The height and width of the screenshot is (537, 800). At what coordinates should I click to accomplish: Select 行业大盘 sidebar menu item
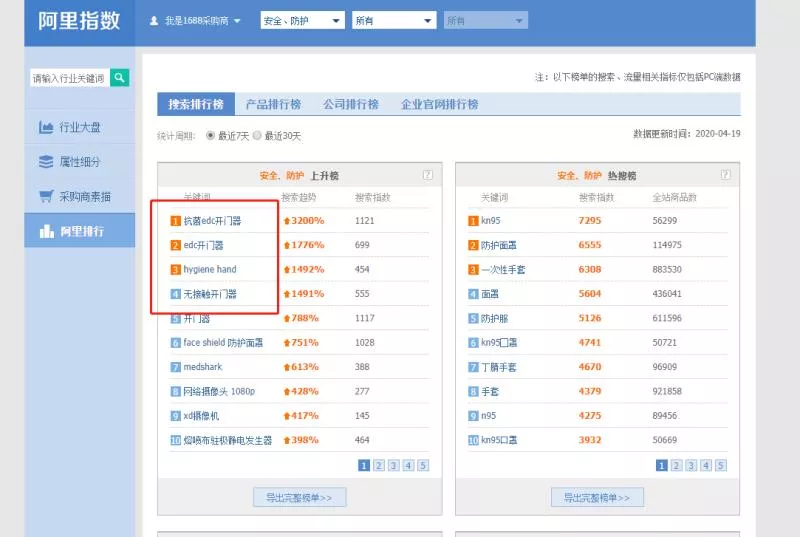click(x=80, y=127)
